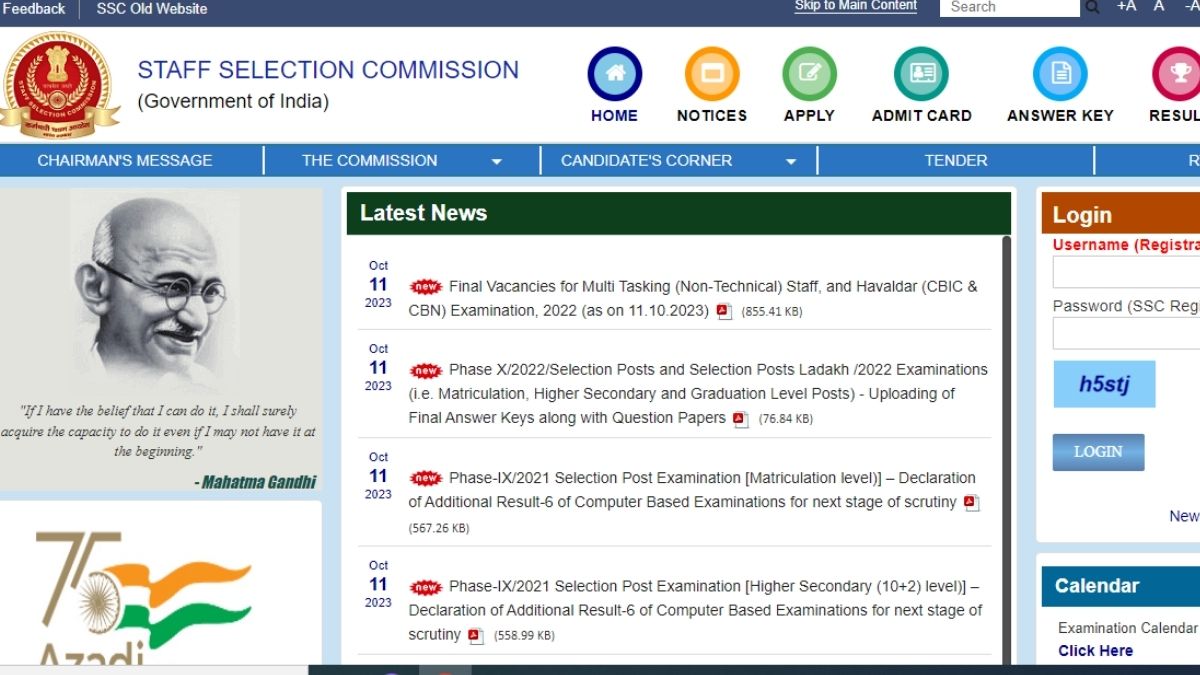
Task: Click the Home icon in header
Action: [x=614, y=74]
